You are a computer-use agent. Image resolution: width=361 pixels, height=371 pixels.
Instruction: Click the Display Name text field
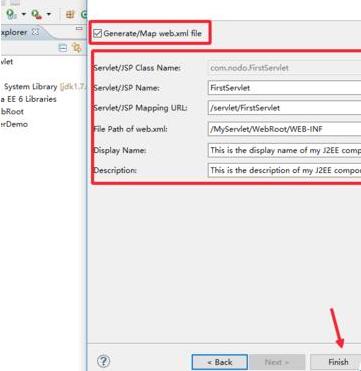point(284,150)
